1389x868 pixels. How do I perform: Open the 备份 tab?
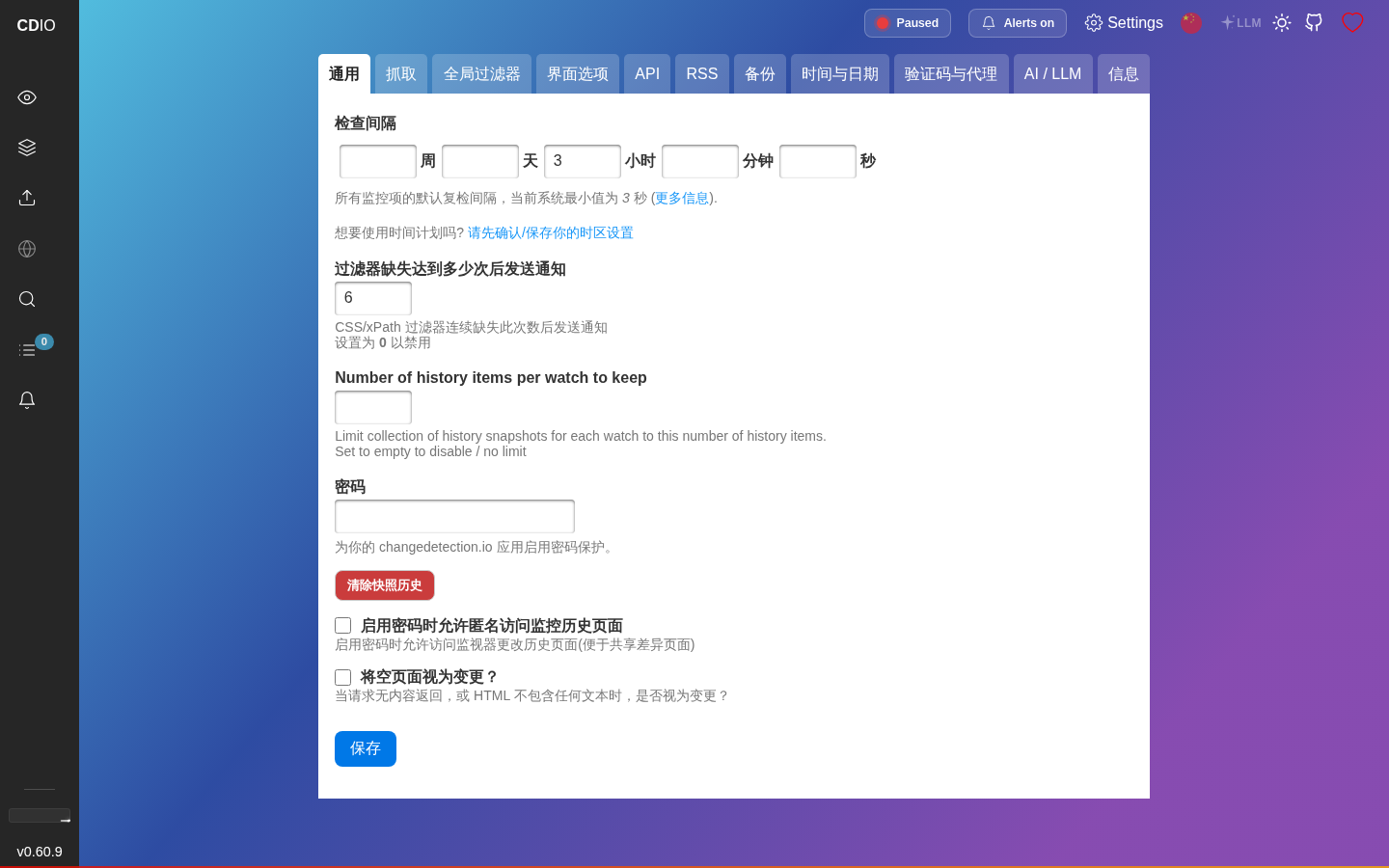click(760, 74)
